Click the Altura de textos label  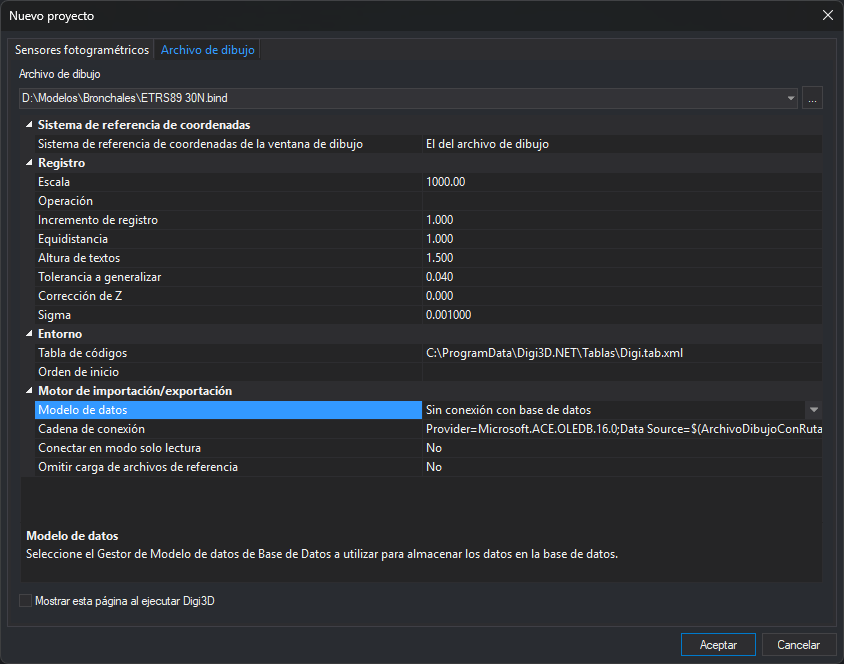79,258
